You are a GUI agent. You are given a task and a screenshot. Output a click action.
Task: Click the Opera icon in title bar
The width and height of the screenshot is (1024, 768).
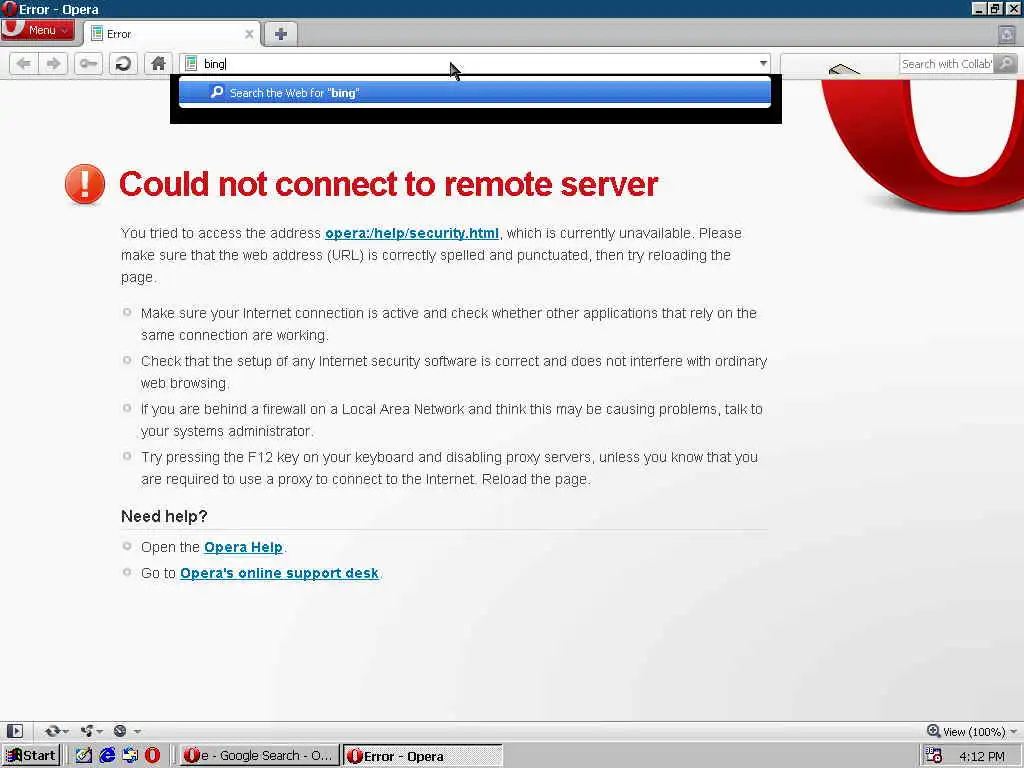[x=9, y=9]
